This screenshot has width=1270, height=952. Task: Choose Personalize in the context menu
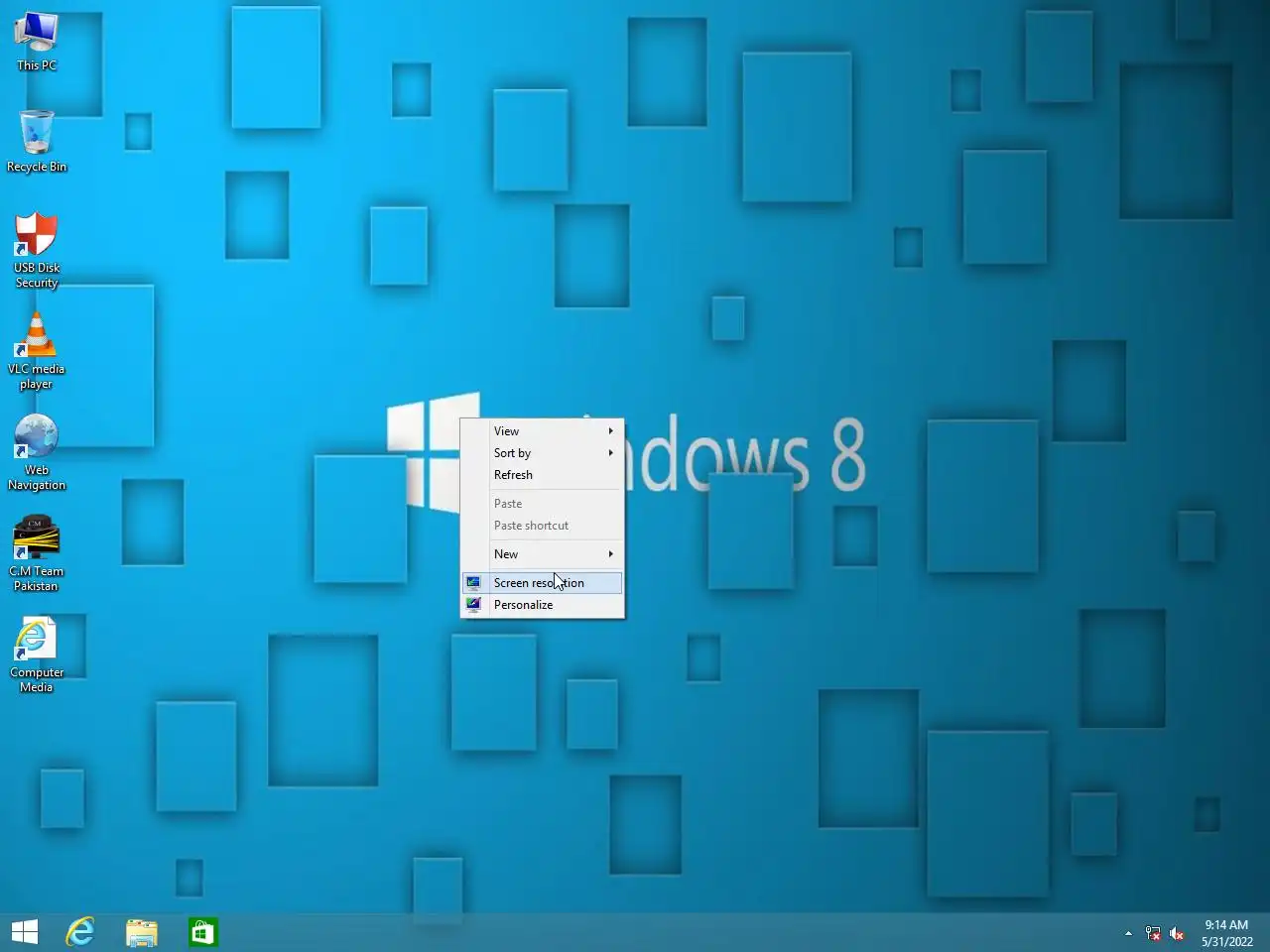click(x=543, y=605)
